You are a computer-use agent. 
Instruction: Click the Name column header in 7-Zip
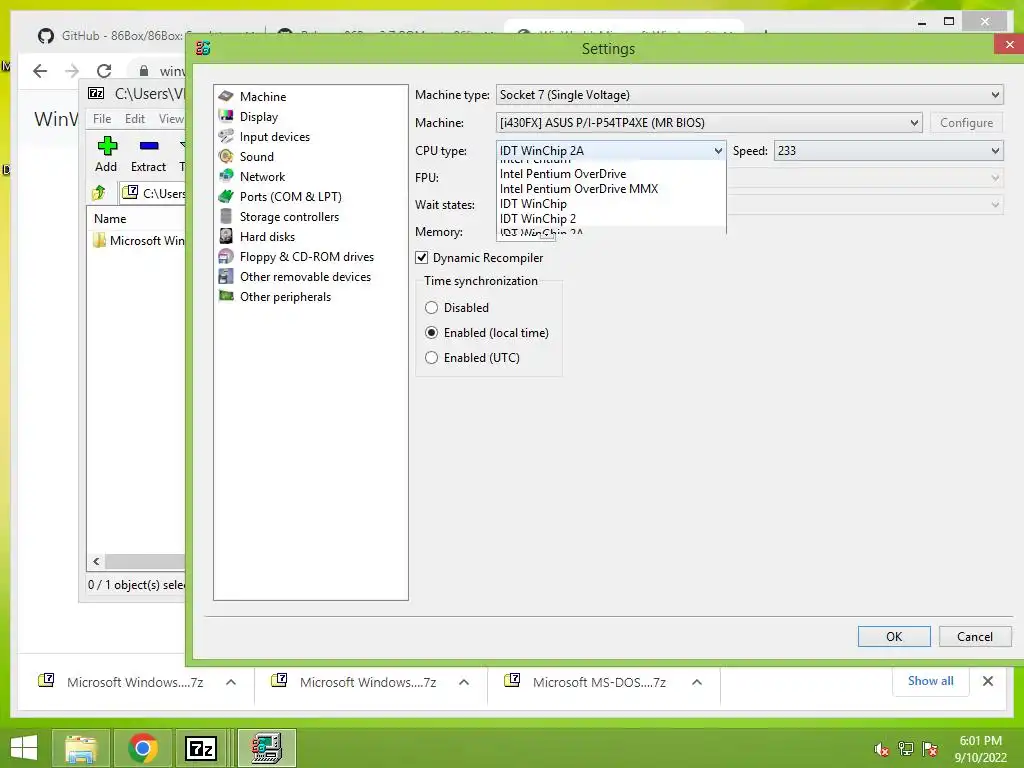(110, 219)
